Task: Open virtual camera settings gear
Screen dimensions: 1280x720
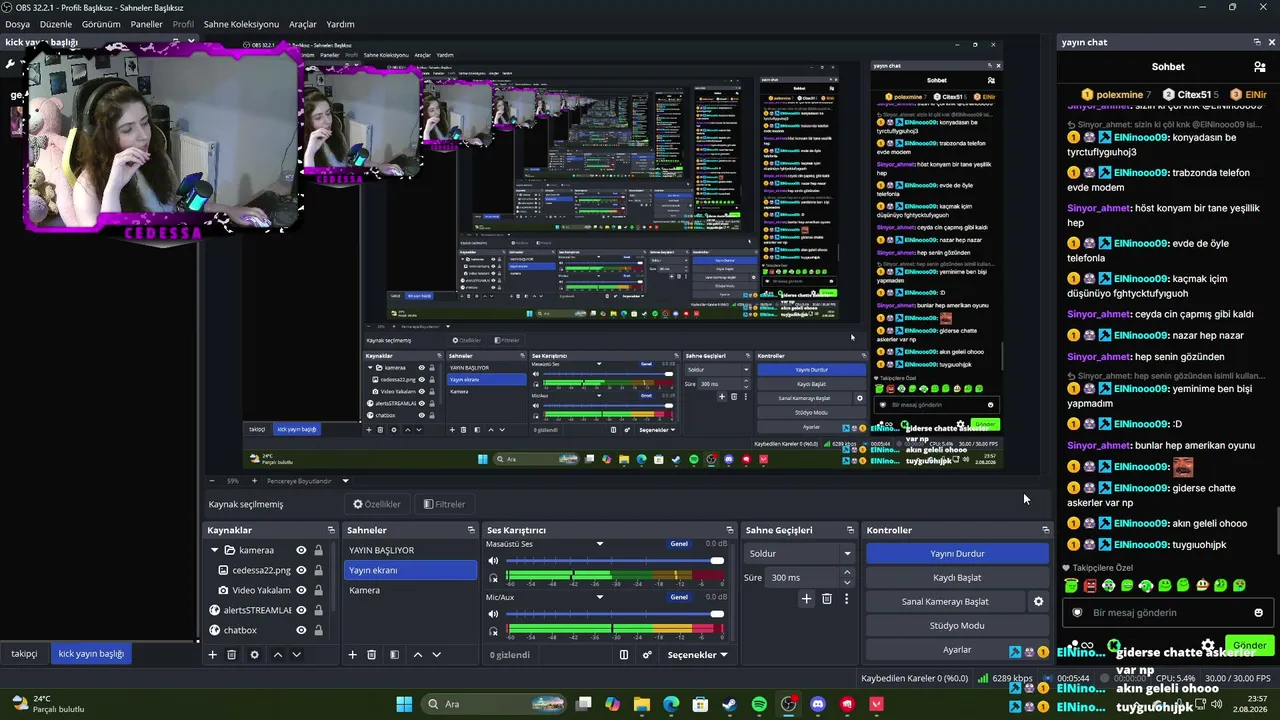Action: [x=1038, y=602]
